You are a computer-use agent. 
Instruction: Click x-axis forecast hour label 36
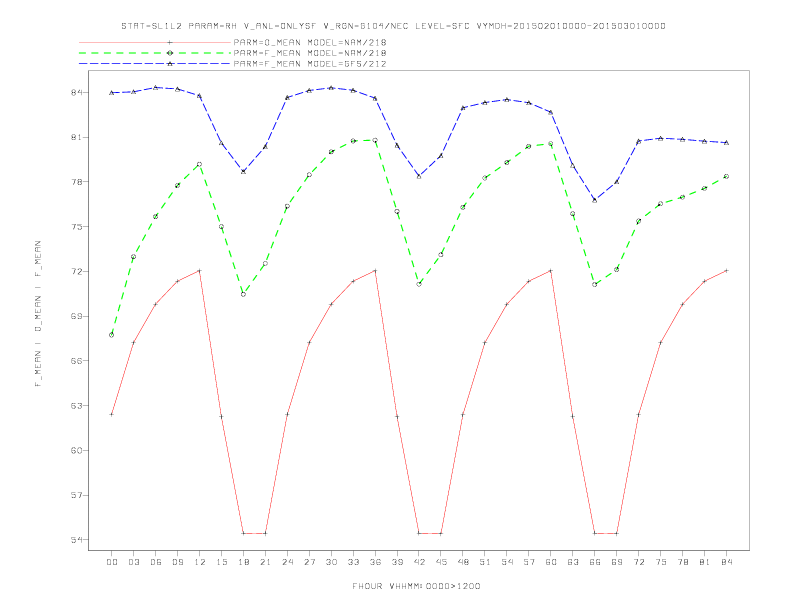(x=375, y=562)
